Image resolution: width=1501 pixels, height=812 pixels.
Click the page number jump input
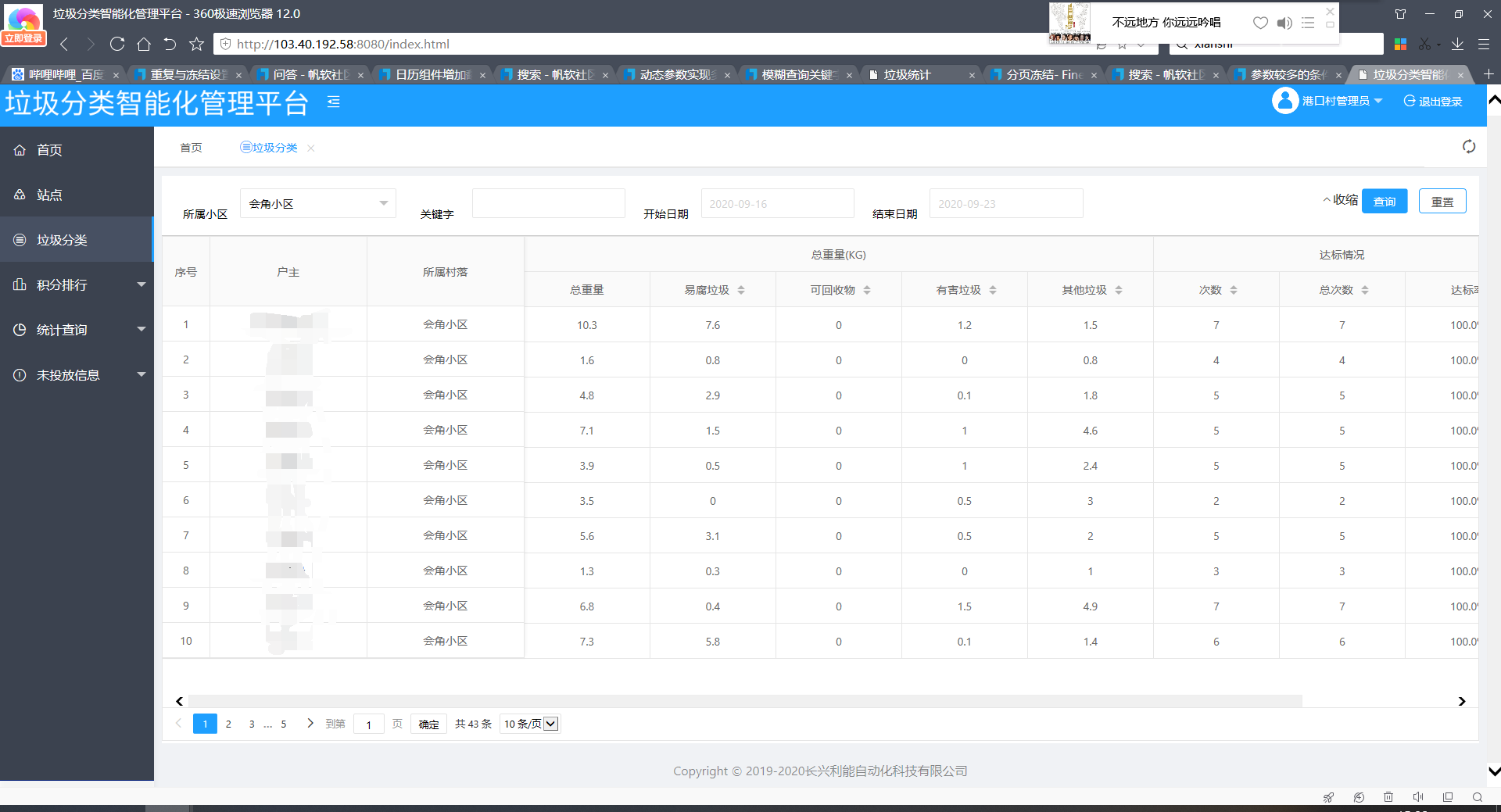[x=369, y=724]
